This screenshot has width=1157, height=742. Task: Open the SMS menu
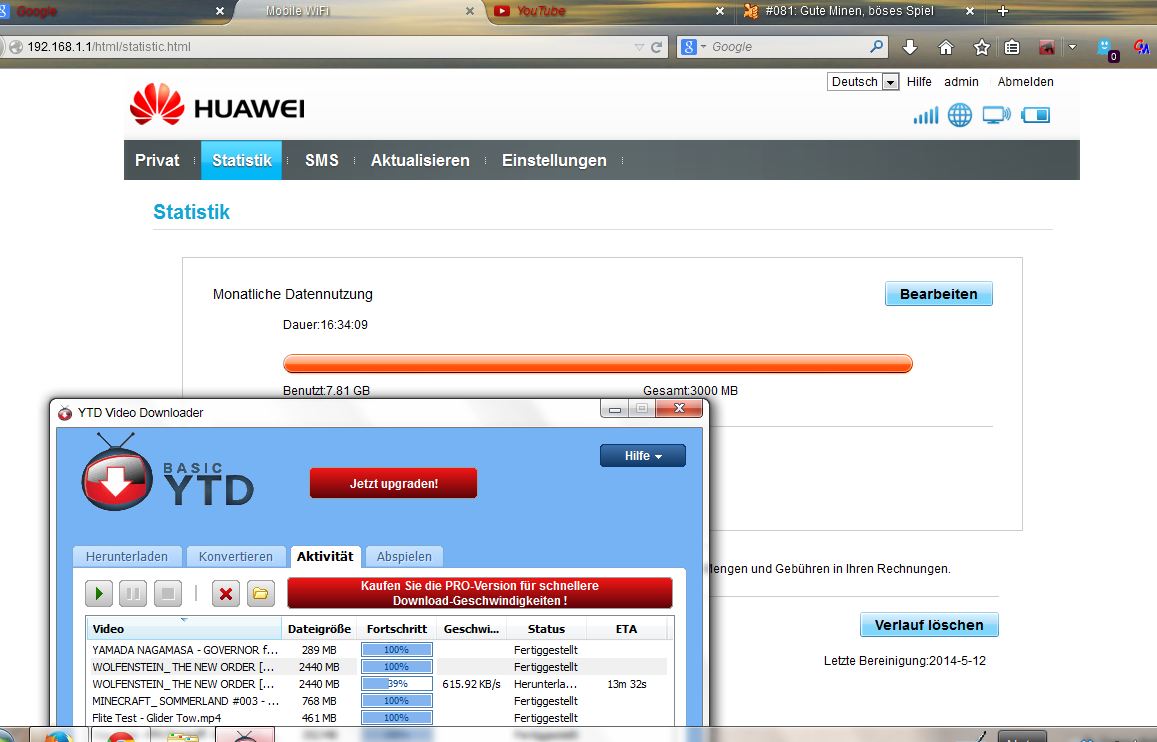(322, 160)
